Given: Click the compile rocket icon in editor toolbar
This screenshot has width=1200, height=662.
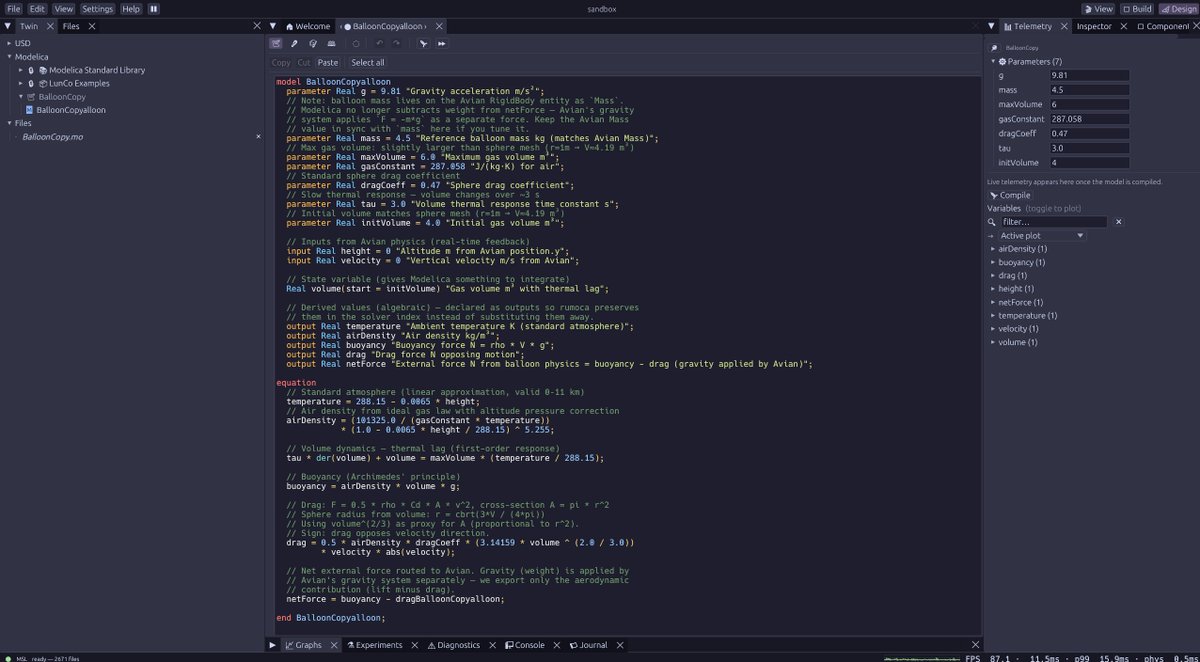Looking at the screenshot, I should tap(423, 43).
